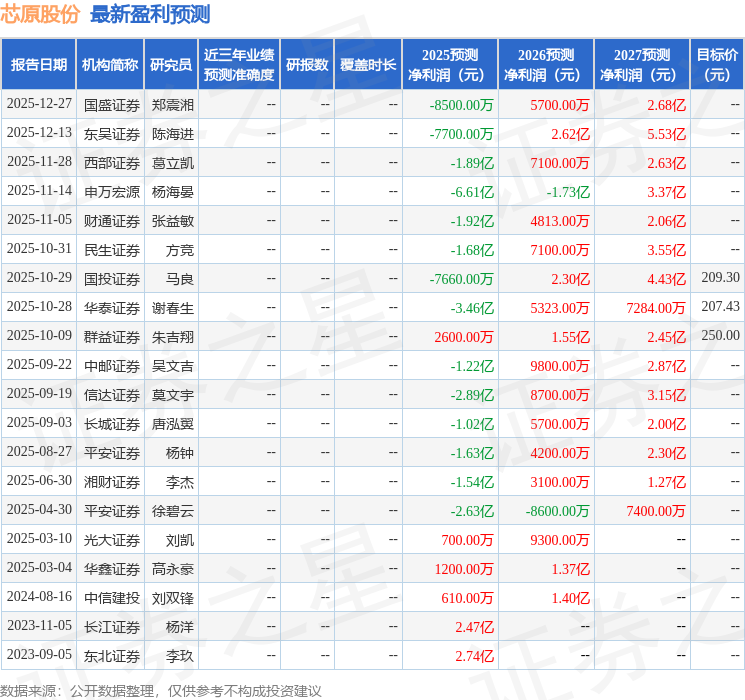
Task: Select the 2026预测净利润 column header
Action: 545,65
